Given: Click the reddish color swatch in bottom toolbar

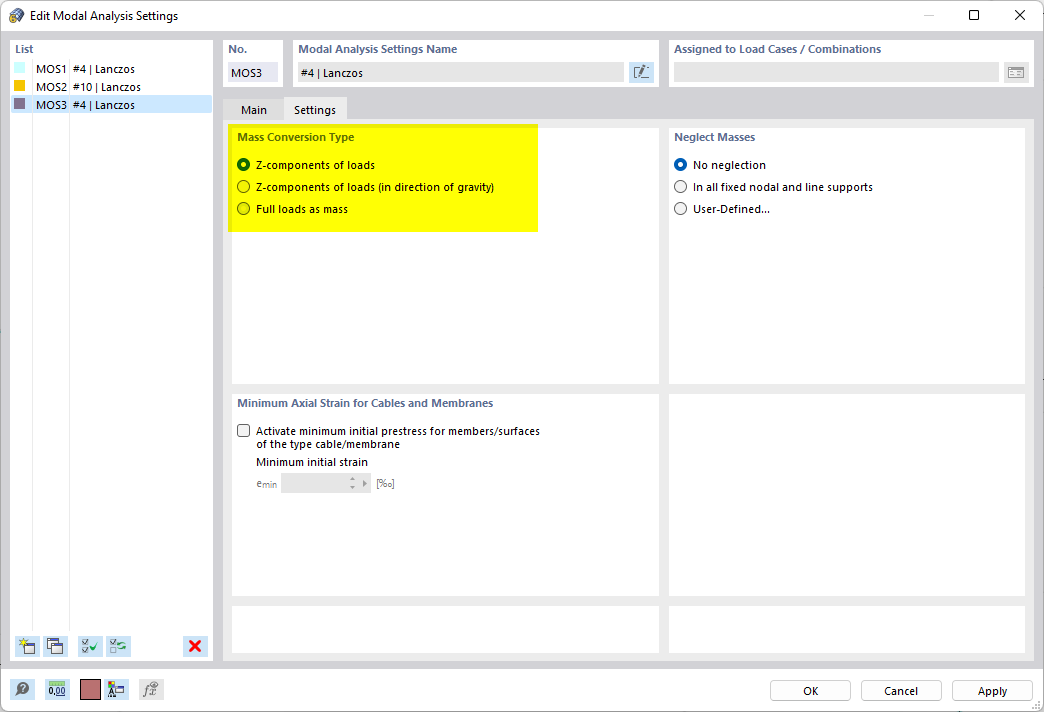Looking at the screenshot, I should point(90,689).
